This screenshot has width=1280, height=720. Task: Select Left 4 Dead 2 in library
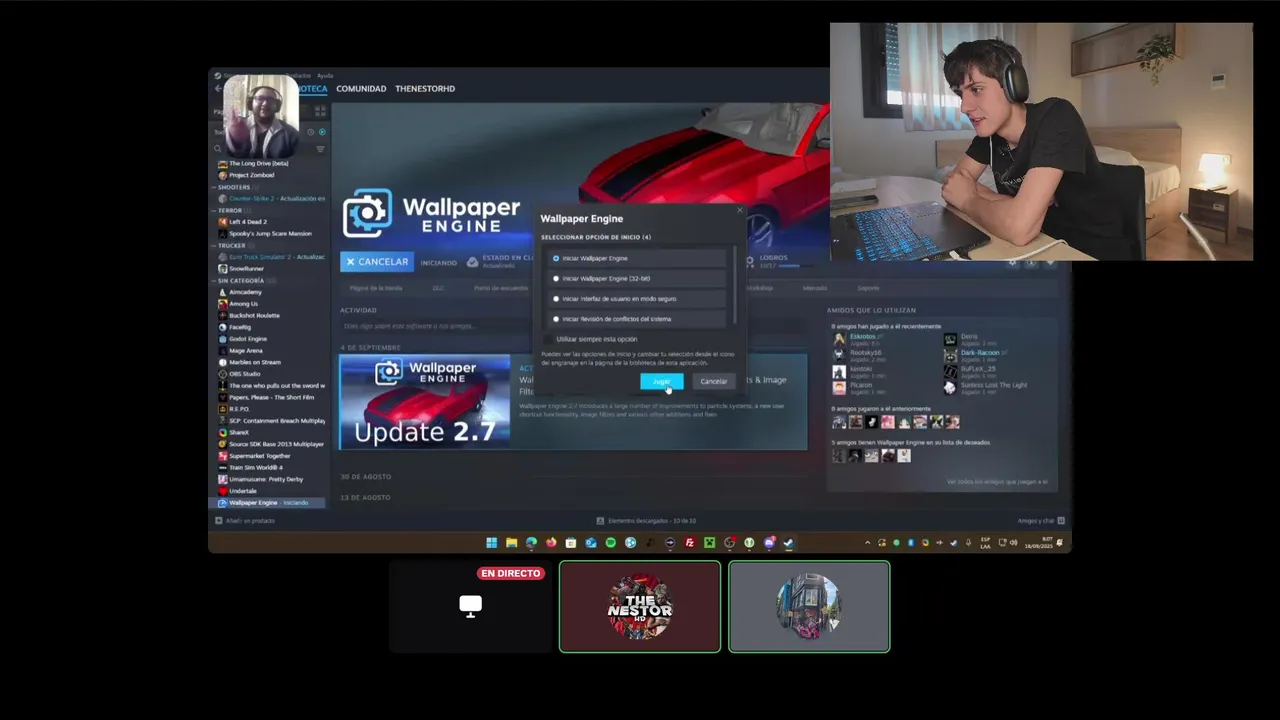247,222
